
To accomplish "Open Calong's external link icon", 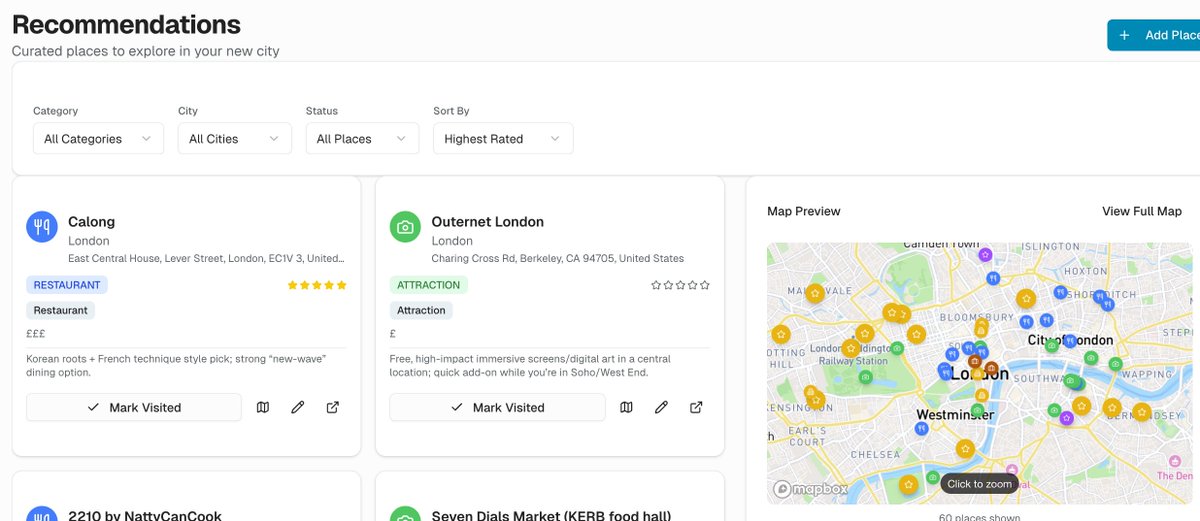I will tap(332, 407).
